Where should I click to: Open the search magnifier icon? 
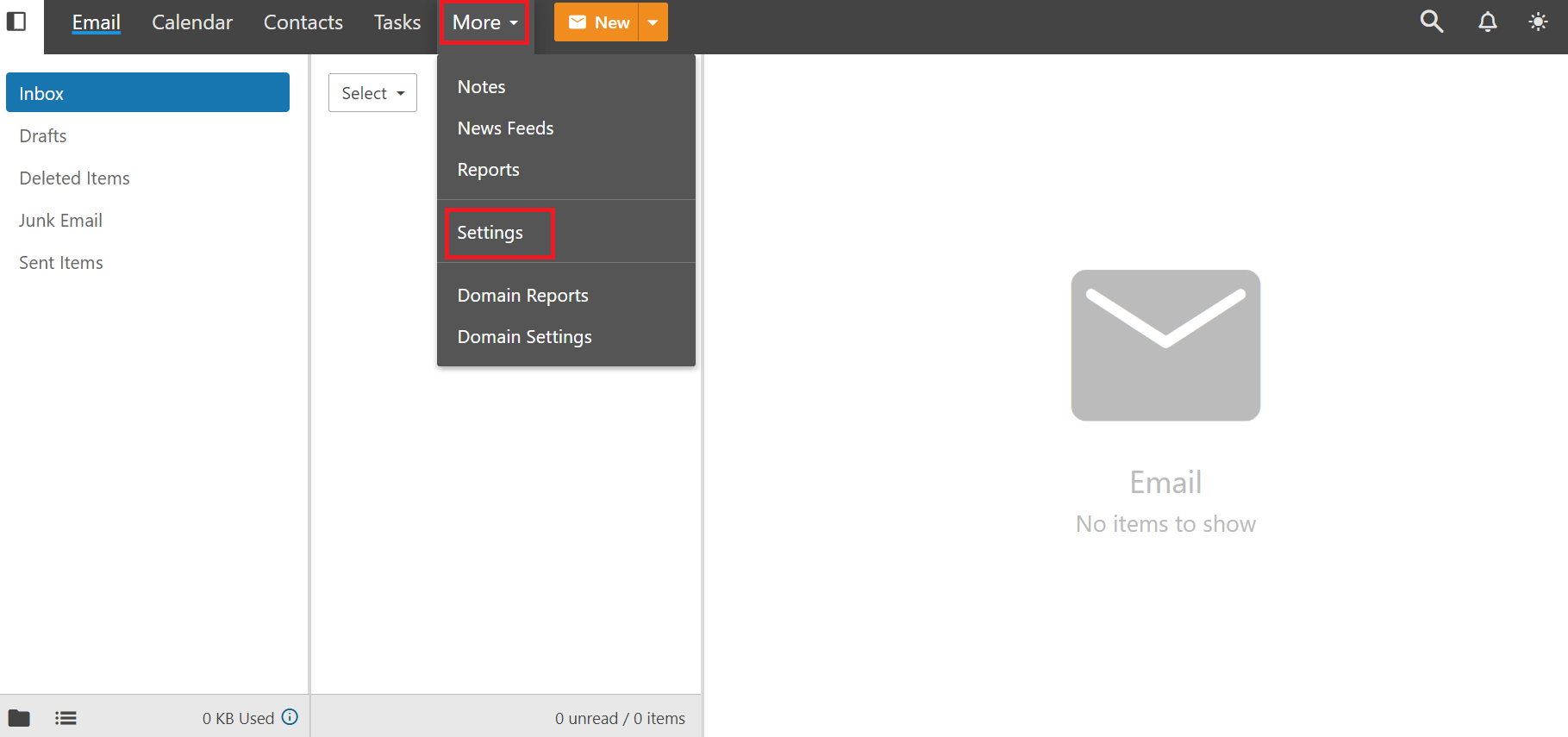tap(1431, 22)
